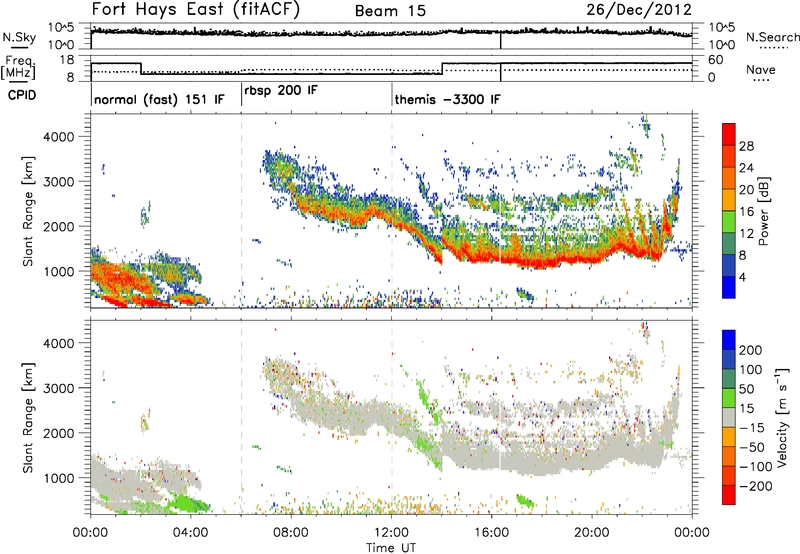The width and height of the screenshot is (800, 554).
Task: Click the "28" label on Power colorbar
Action: pyautogui.click(x=746, y=146)
